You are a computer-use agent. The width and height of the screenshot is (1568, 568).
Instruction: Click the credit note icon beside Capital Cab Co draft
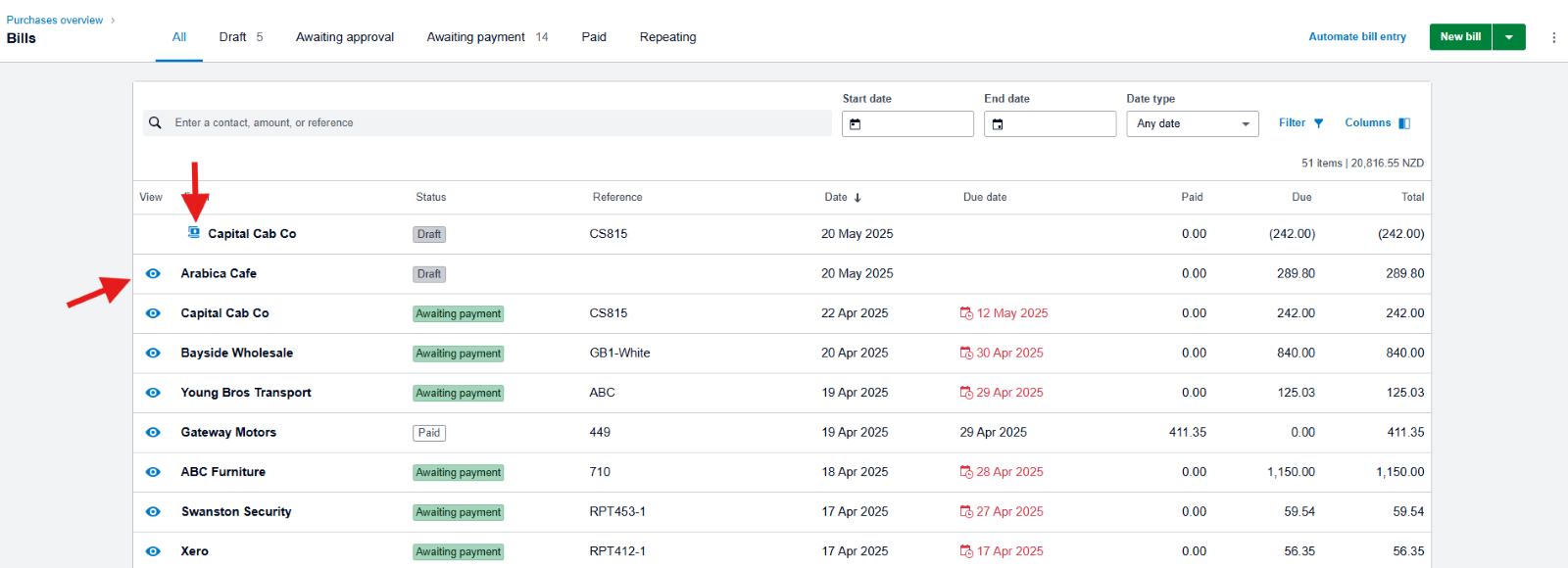click(194, 232)
